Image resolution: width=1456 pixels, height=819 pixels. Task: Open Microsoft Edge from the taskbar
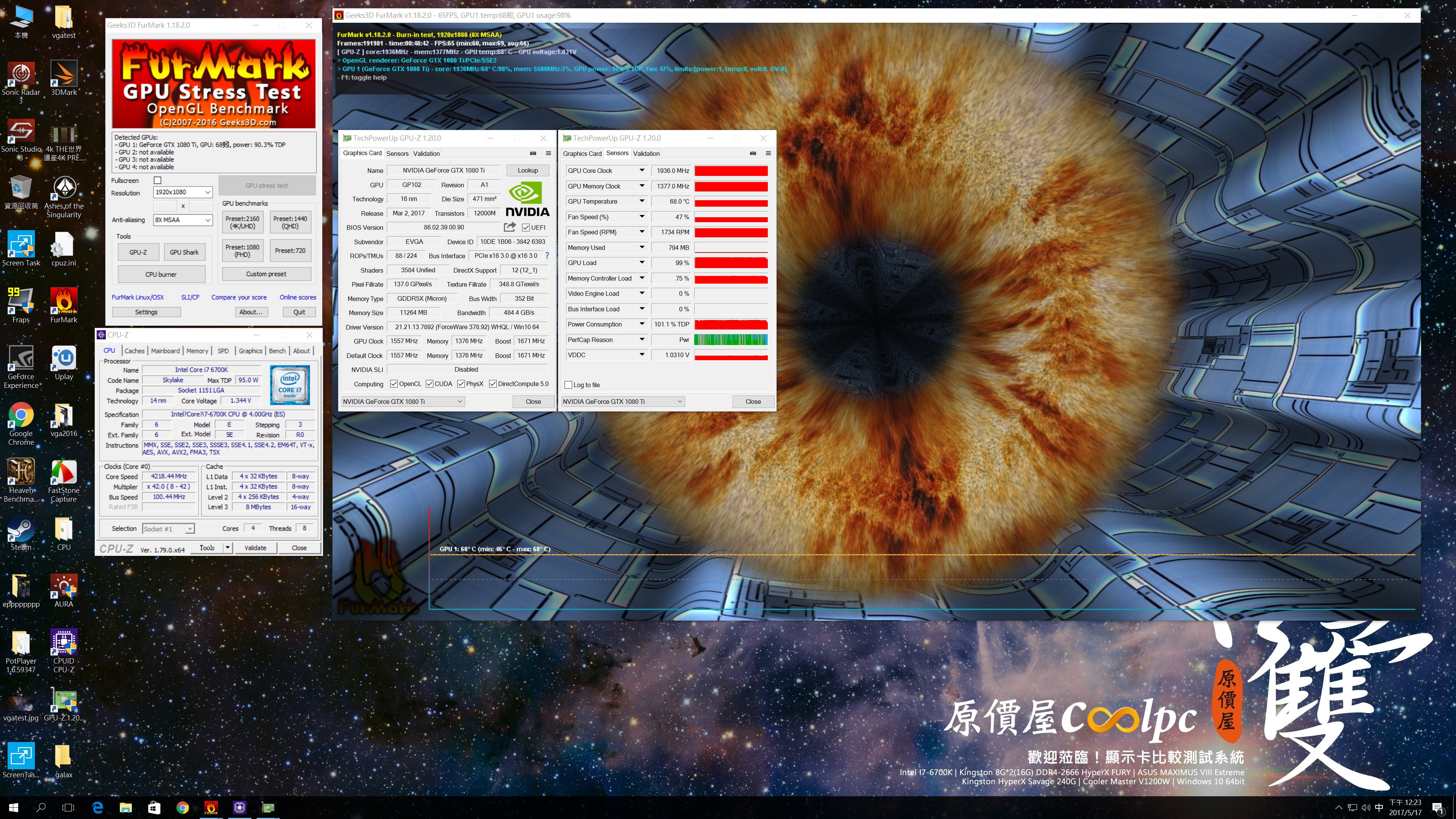pyautogui.click(x=97, y=808)
